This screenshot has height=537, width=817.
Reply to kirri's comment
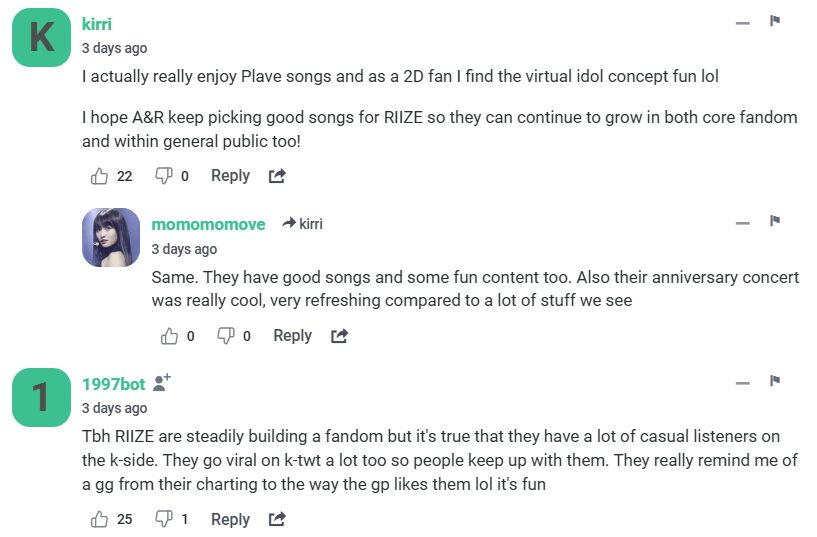230,176
